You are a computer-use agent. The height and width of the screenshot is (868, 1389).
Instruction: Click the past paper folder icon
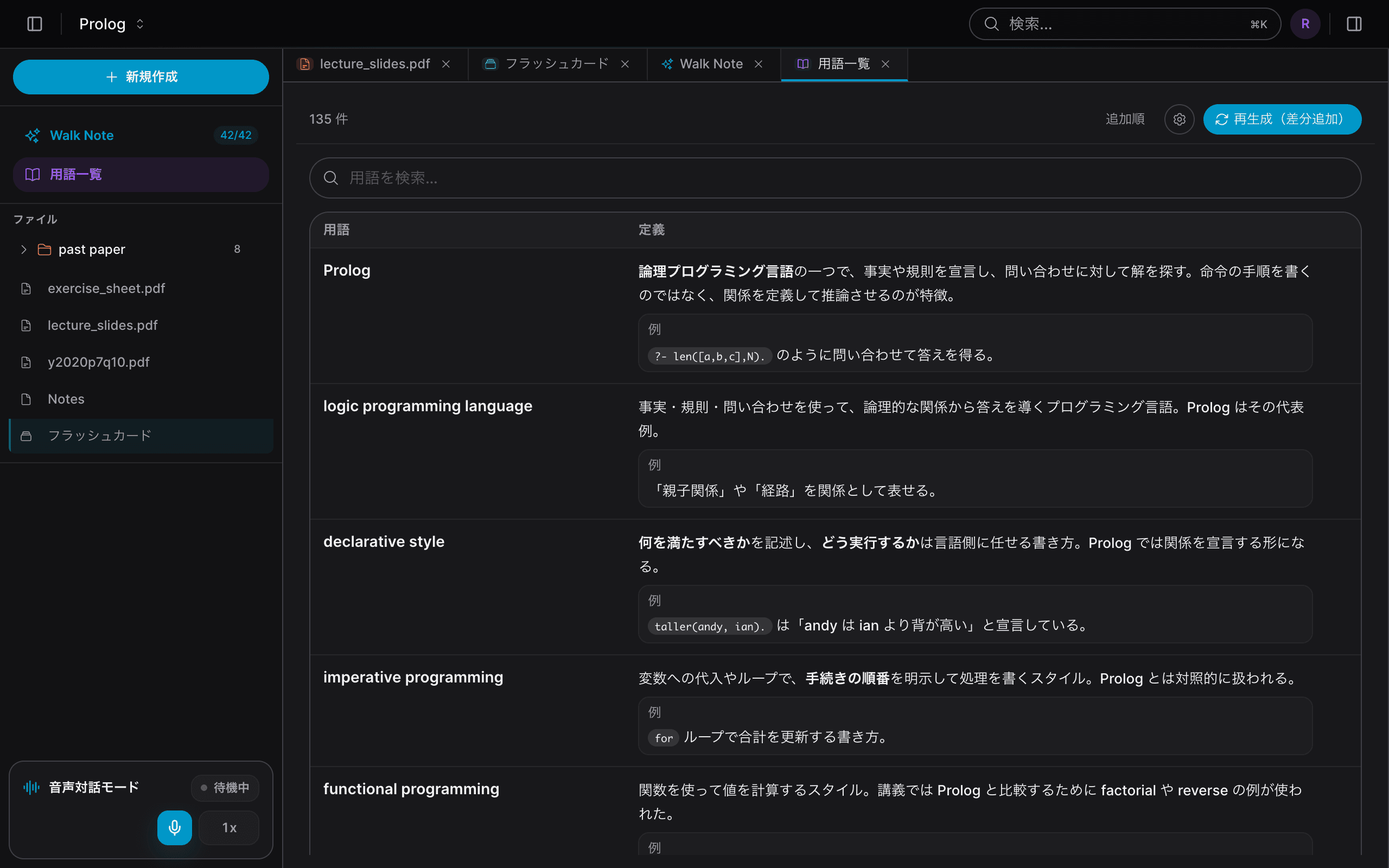point(44,249)
